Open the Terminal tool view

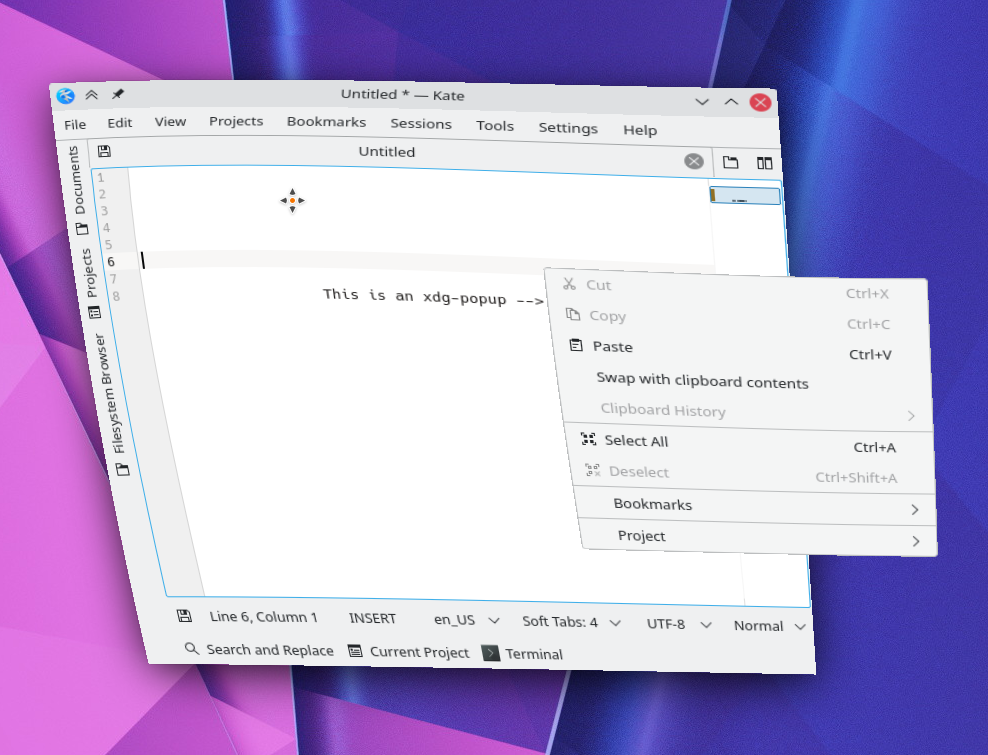tap(521, 653)
